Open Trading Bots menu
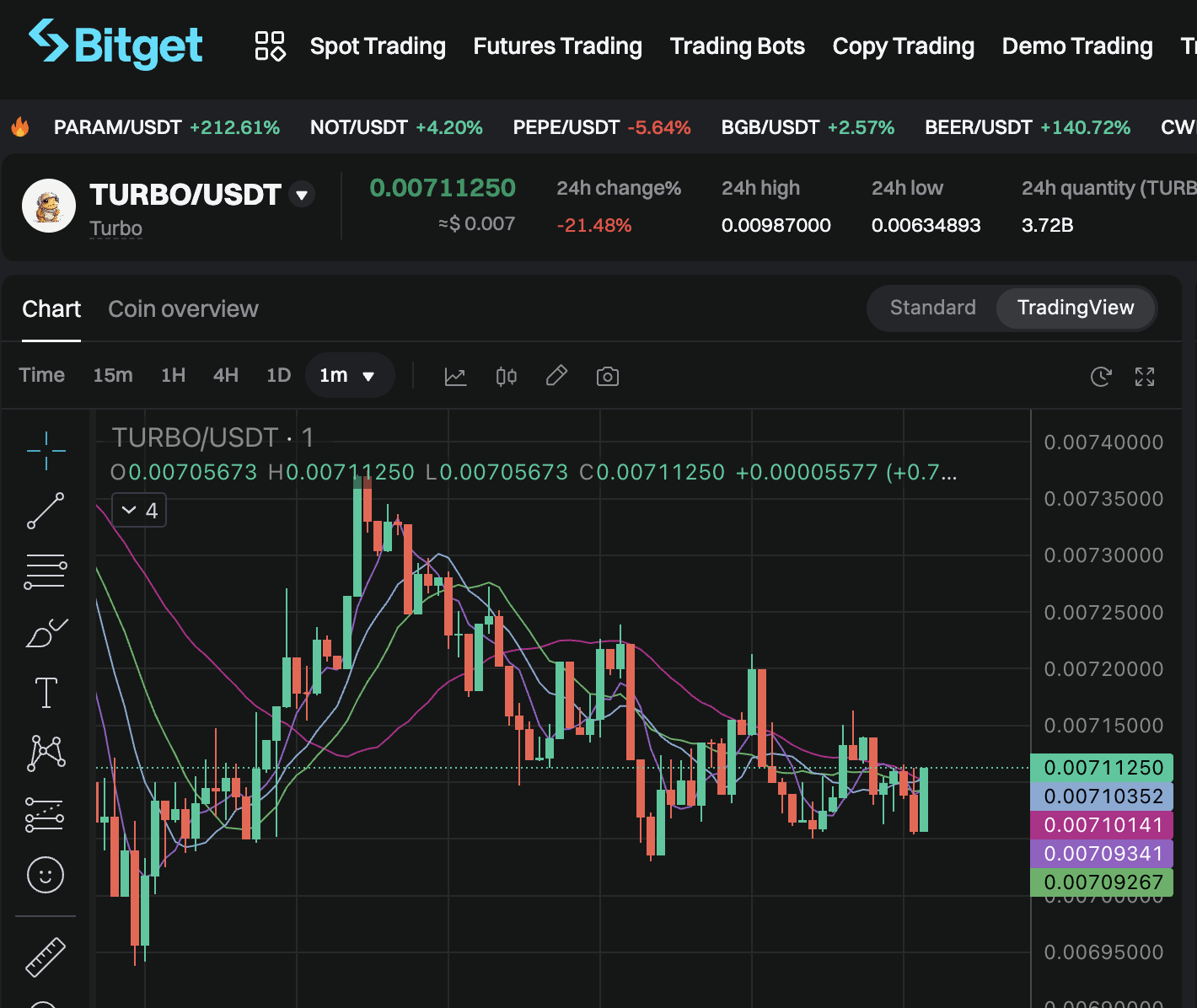The width and height of the screenshot is (1197, 1008). (x=738, y=46)
